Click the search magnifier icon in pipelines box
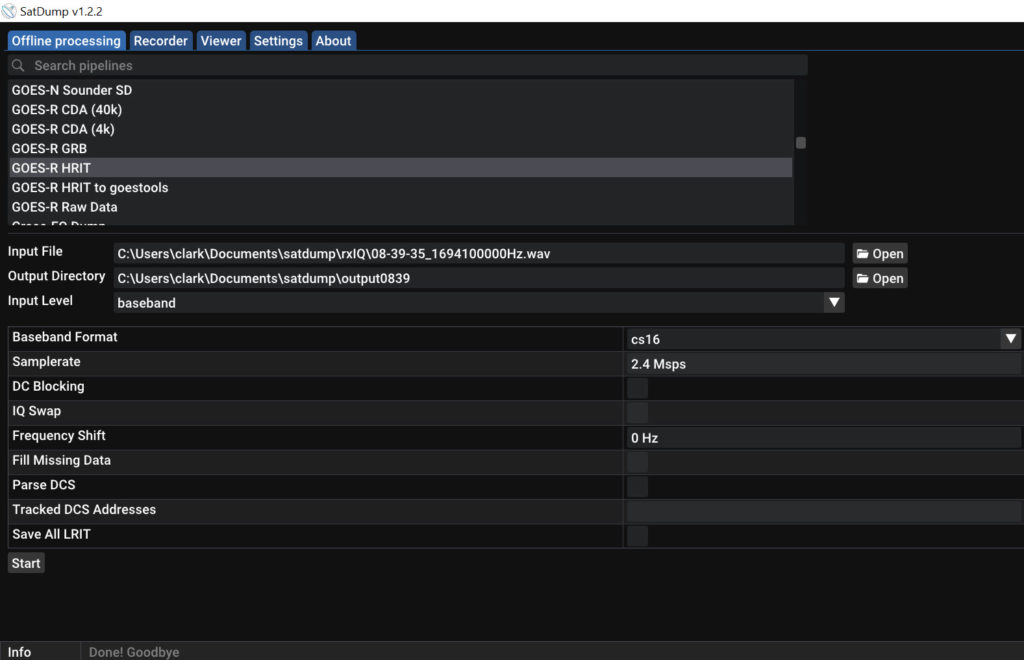Image resolution: width=1024 pixels, height=660 pixels. [x=19, y=66]
